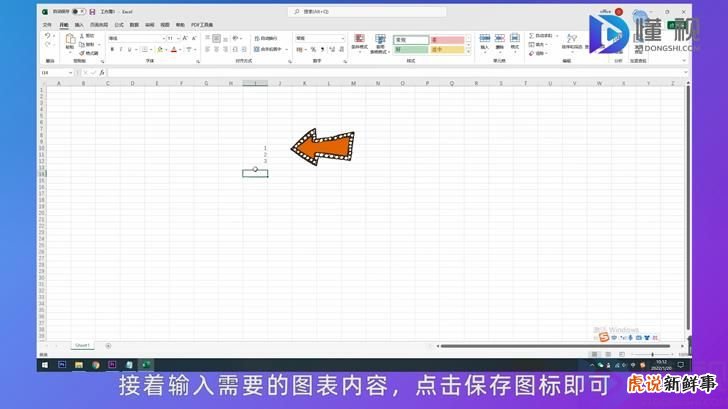Click the Paste clipboard icon
728x409 pixels.
[70, 39]
